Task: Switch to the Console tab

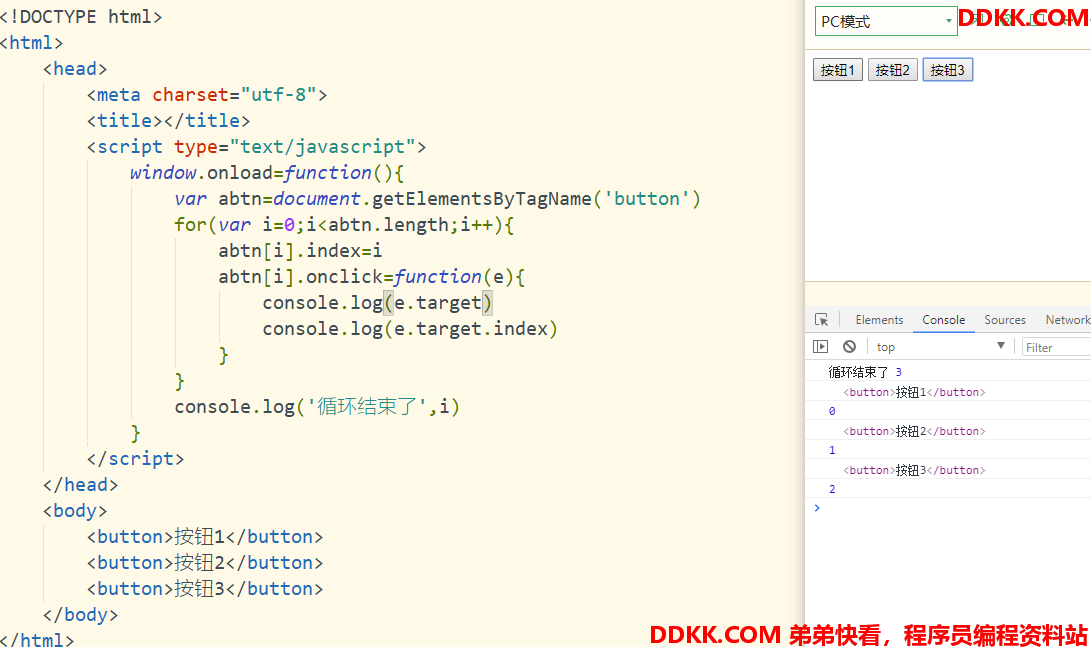Action: point(943,320)
